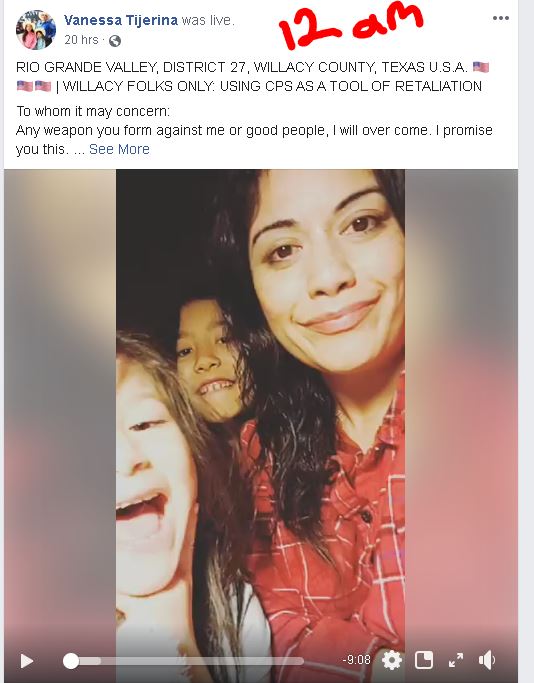The height and width of the screenshot is (683, 534).
Task: Visit the Vanessa Tijerina profile link
Action: (x=121, y=20)
